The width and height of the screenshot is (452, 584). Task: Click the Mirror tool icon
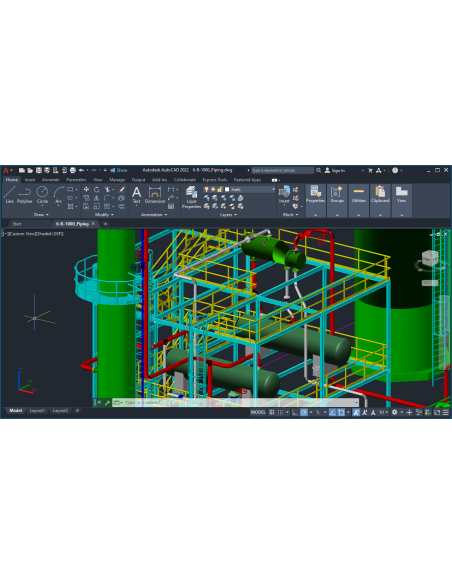97,198
